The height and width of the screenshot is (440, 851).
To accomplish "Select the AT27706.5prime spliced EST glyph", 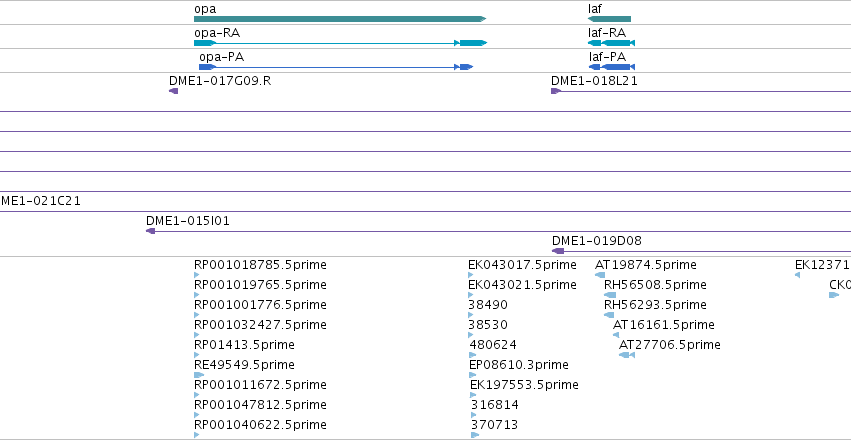I will (627, 355).
